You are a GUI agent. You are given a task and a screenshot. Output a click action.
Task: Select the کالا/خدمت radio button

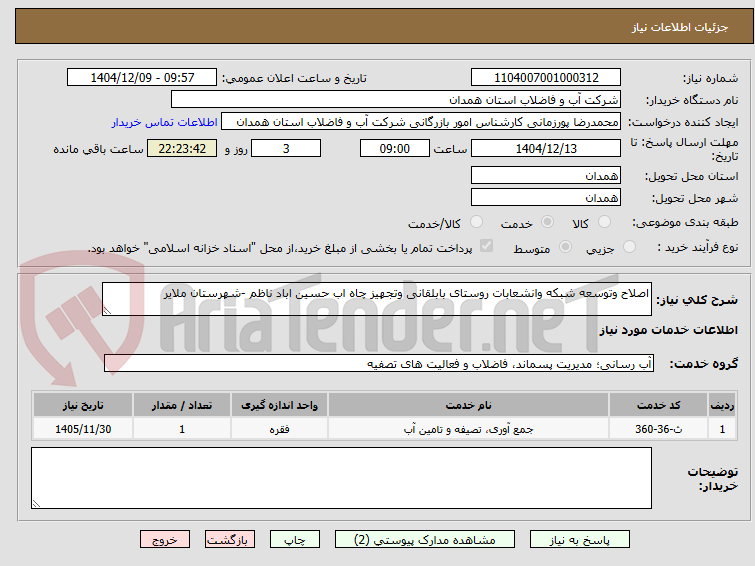[x=476, y=222]
